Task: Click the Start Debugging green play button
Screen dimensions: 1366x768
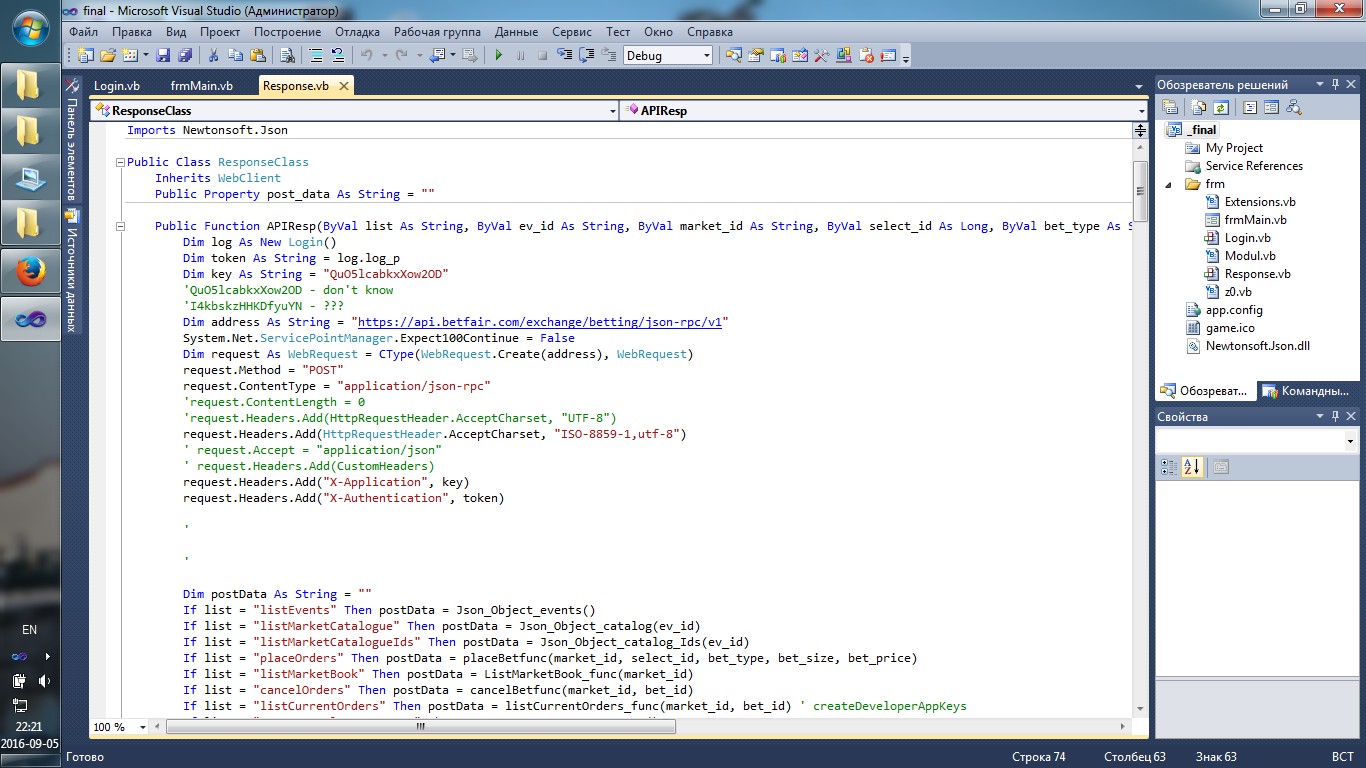Action: pyautogui.click(x=499, y=56)
